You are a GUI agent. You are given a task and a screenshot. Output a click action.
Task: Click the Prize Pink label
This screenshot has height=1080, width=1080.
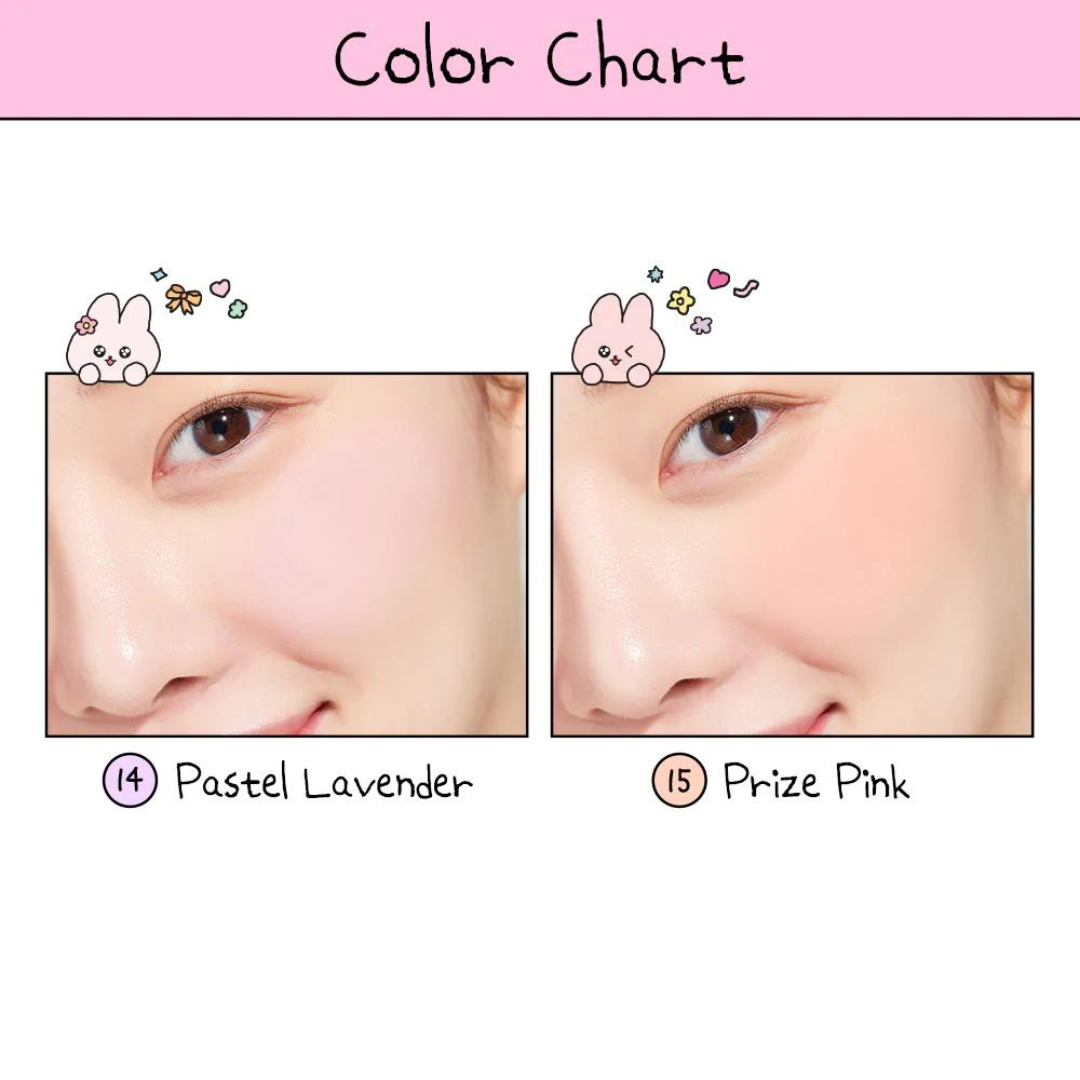coord(816,781)
